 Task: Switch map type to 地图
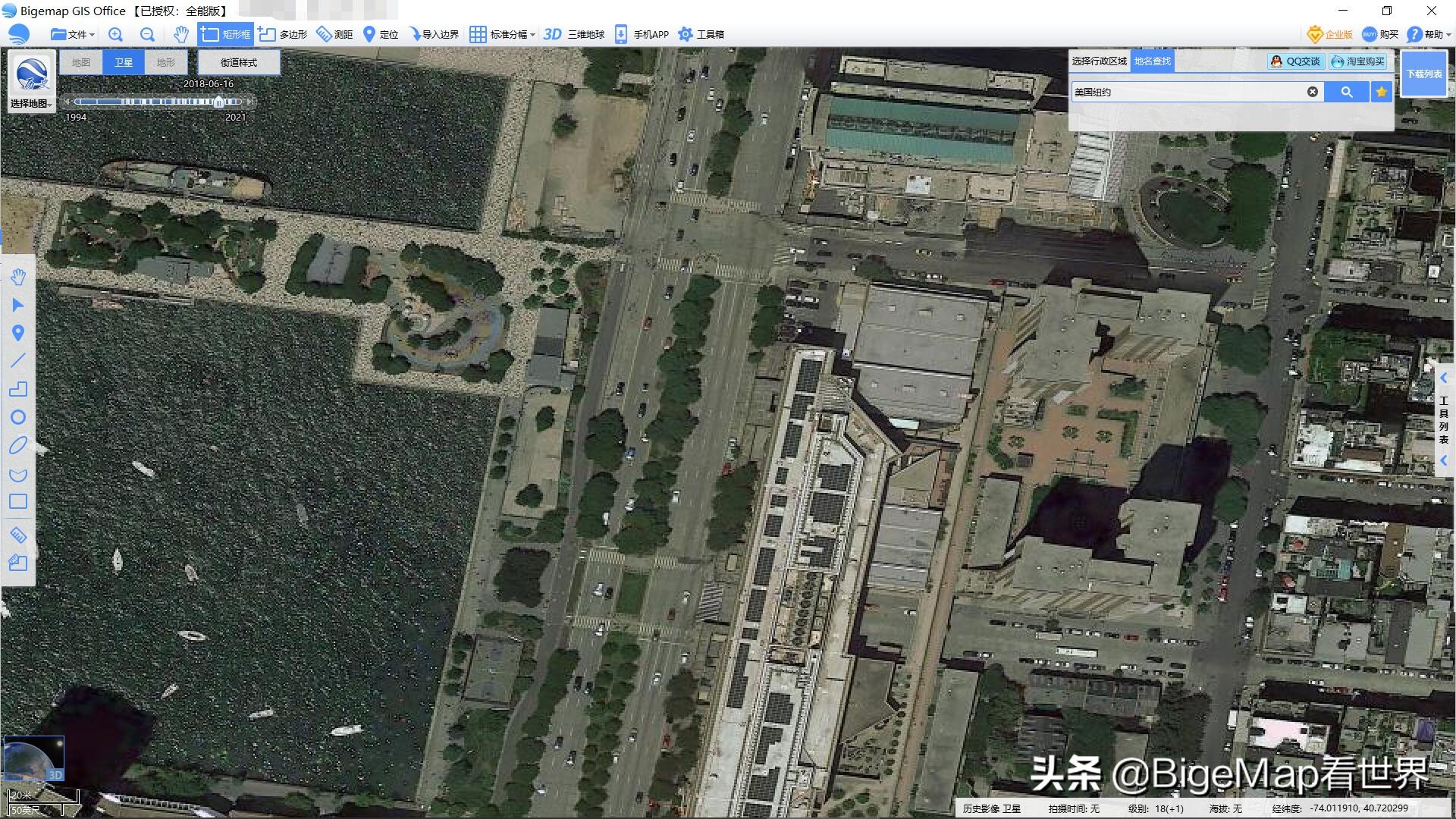point(81,62)
